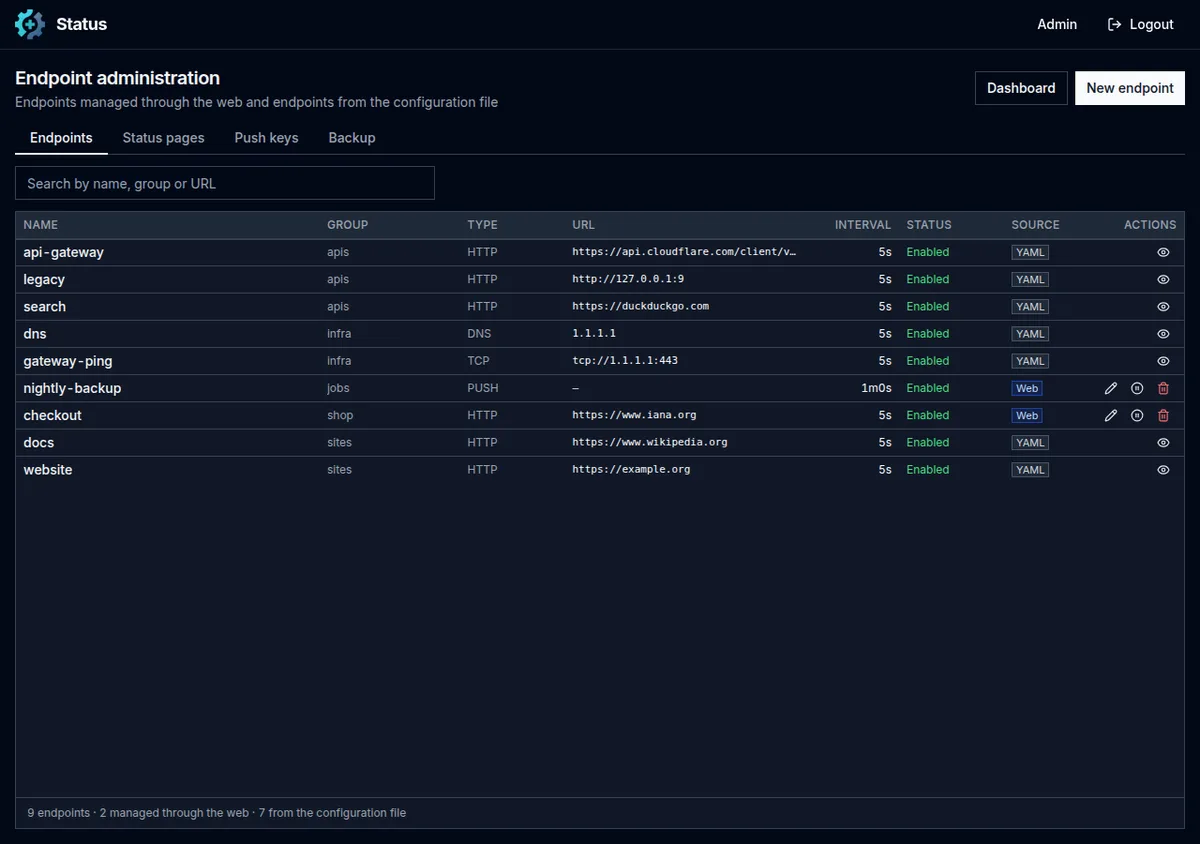View the legacy endpoint via eye icon
Viewport: 1200px width, 844px height.
(1163, 279)
